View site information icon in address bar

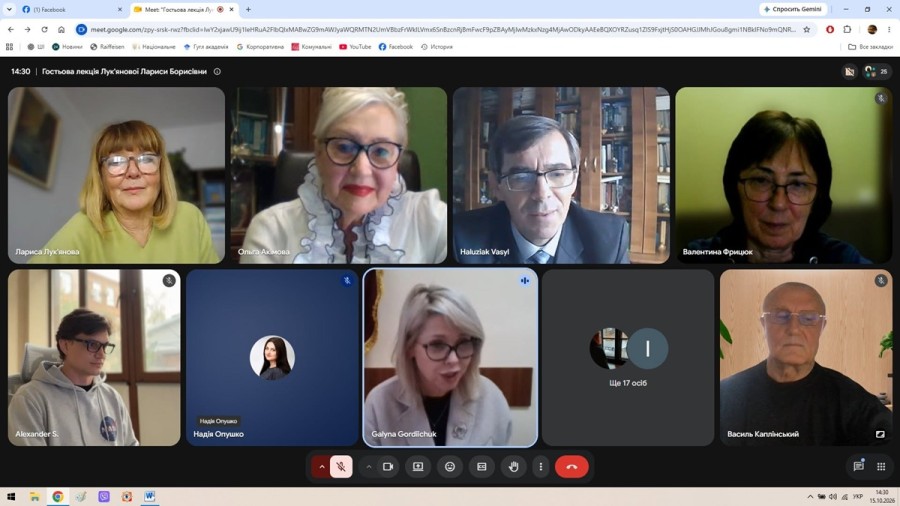(x=82, y=29)
